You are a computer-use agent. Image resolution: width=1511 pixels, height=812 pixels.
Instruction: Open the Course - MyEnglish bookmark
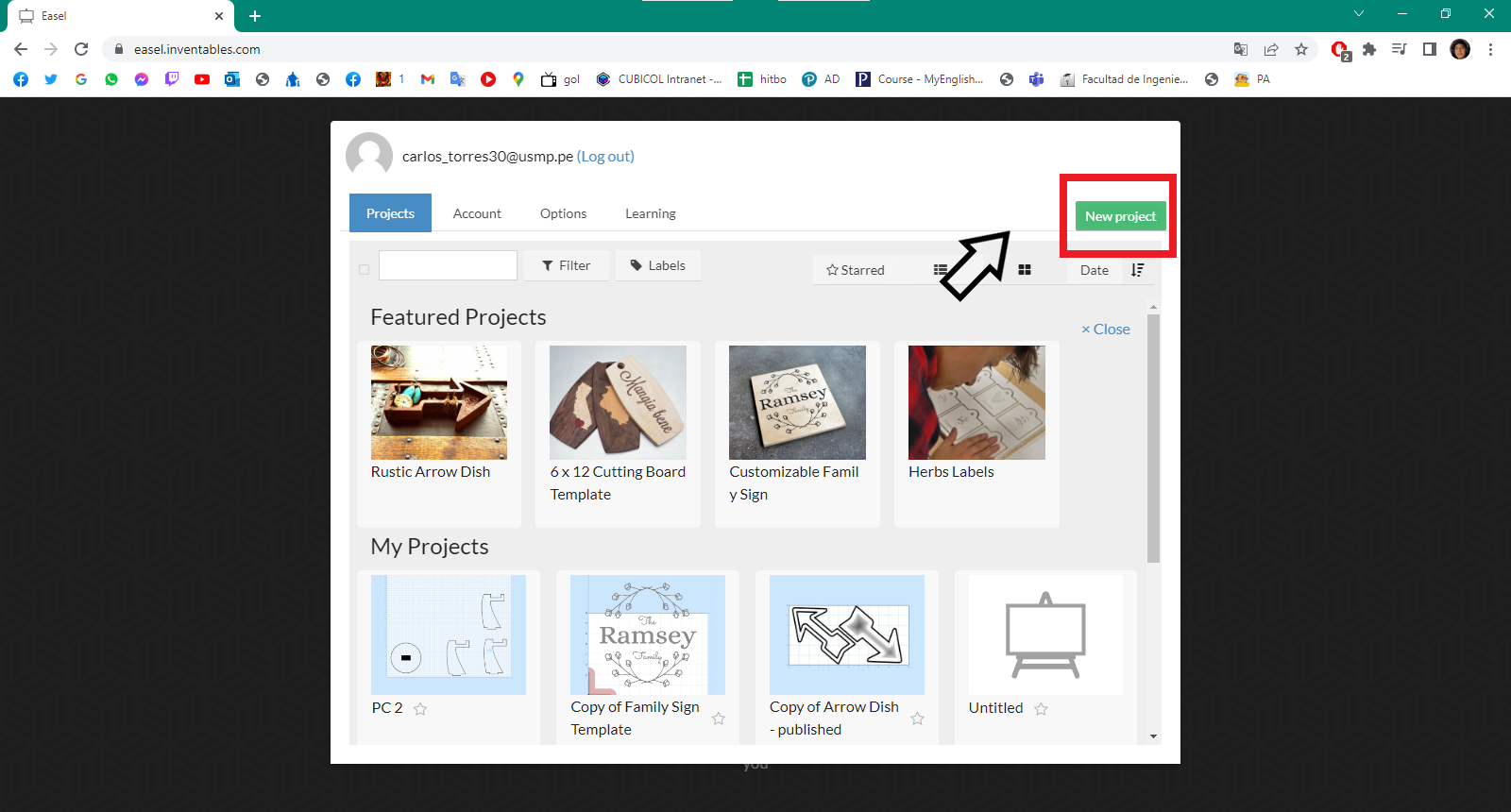(920, 79)
